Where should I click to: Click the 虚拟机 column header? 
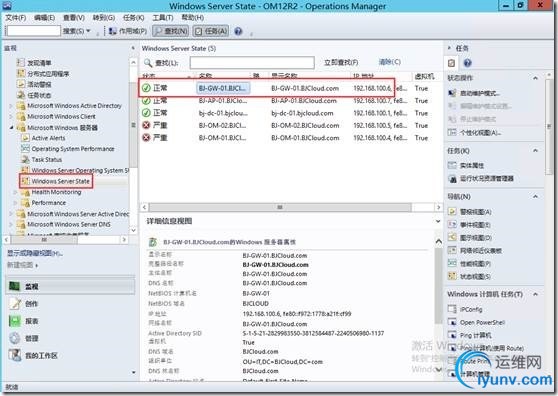click(x=424, y=76)
